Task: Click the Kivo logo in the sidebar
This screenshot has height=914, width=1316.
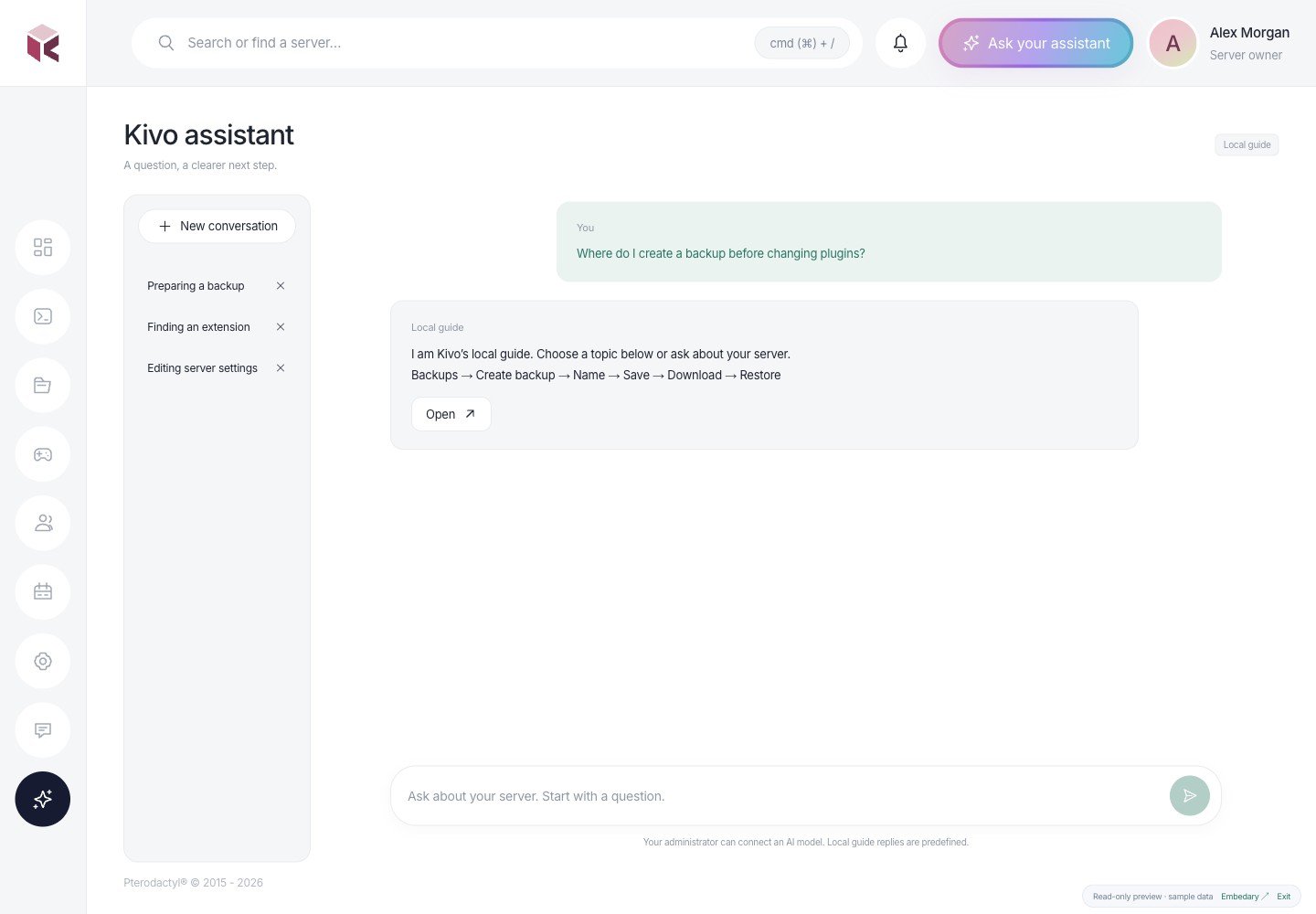Action: pos(43,43)
